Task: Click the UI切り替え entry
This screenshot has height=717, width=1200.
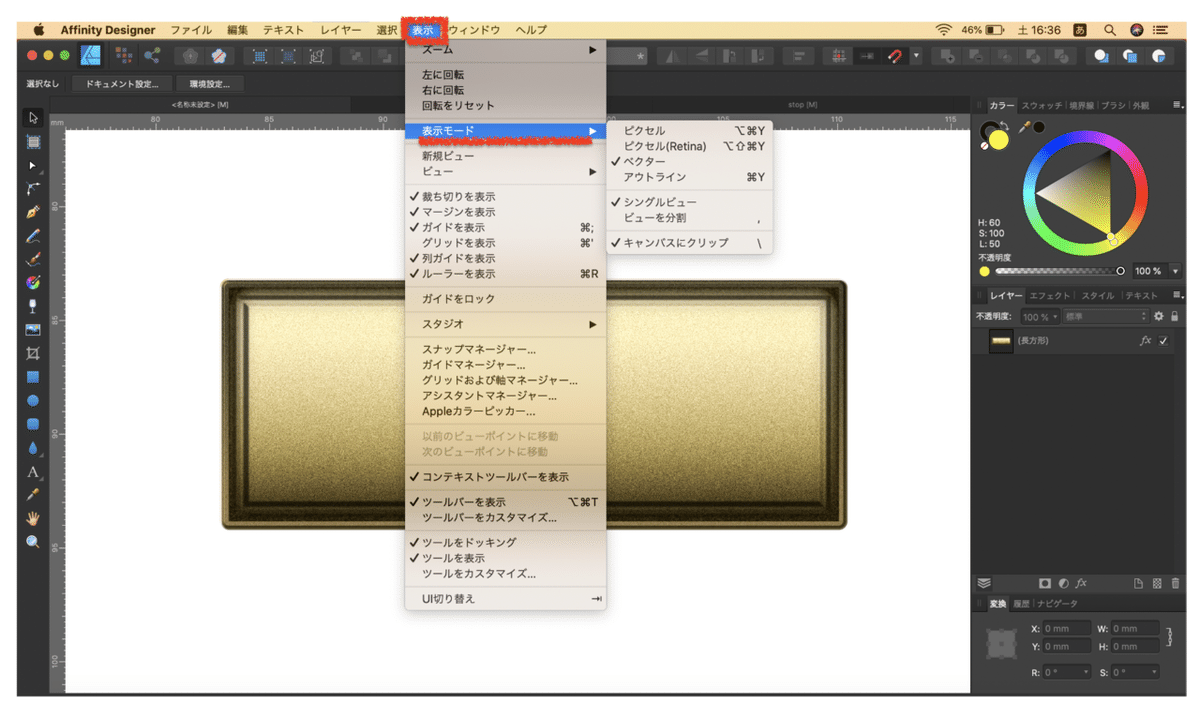Action: (505, 599)
